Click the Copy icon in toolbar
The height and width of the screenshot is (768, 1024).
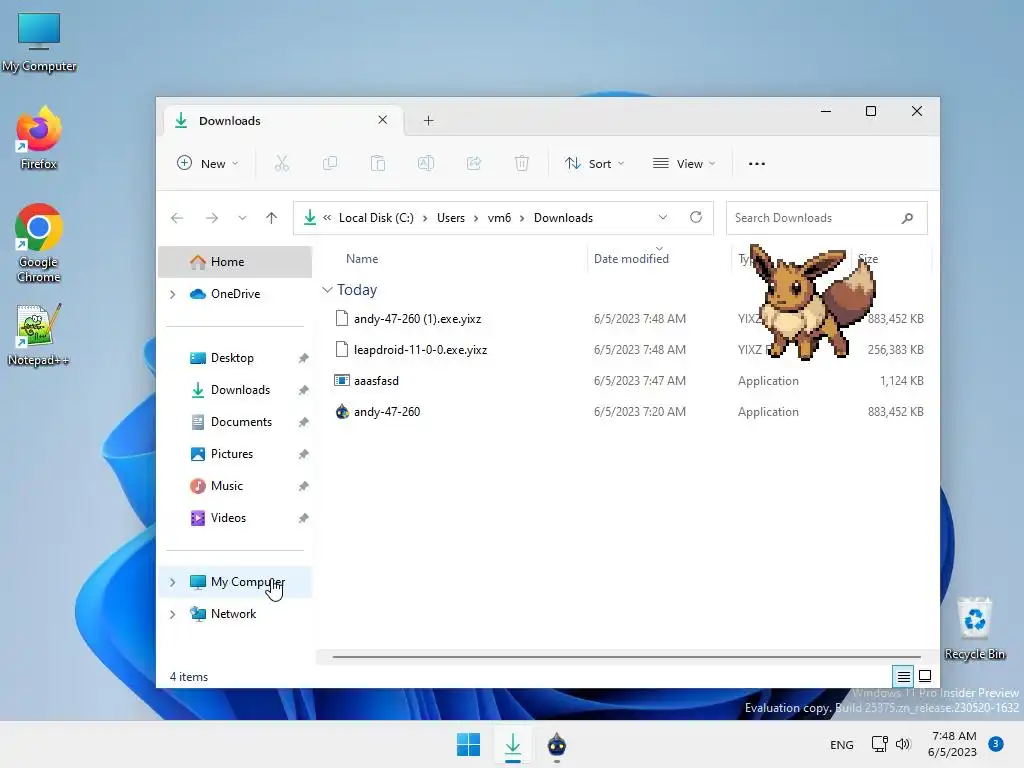click(330, 163)
